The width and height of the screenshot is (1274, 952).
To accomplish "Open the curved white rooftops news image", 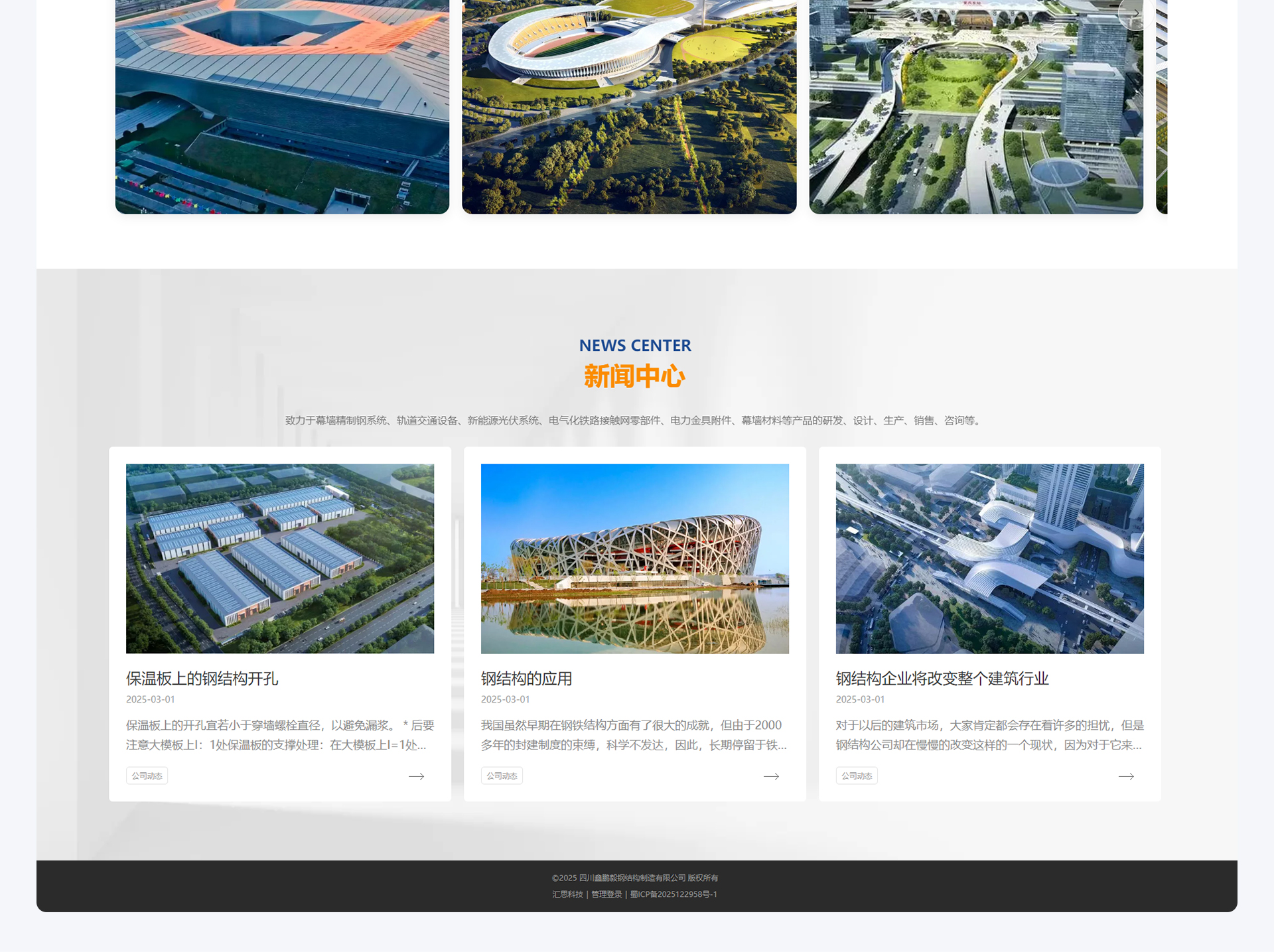I will tap(990, 559).
